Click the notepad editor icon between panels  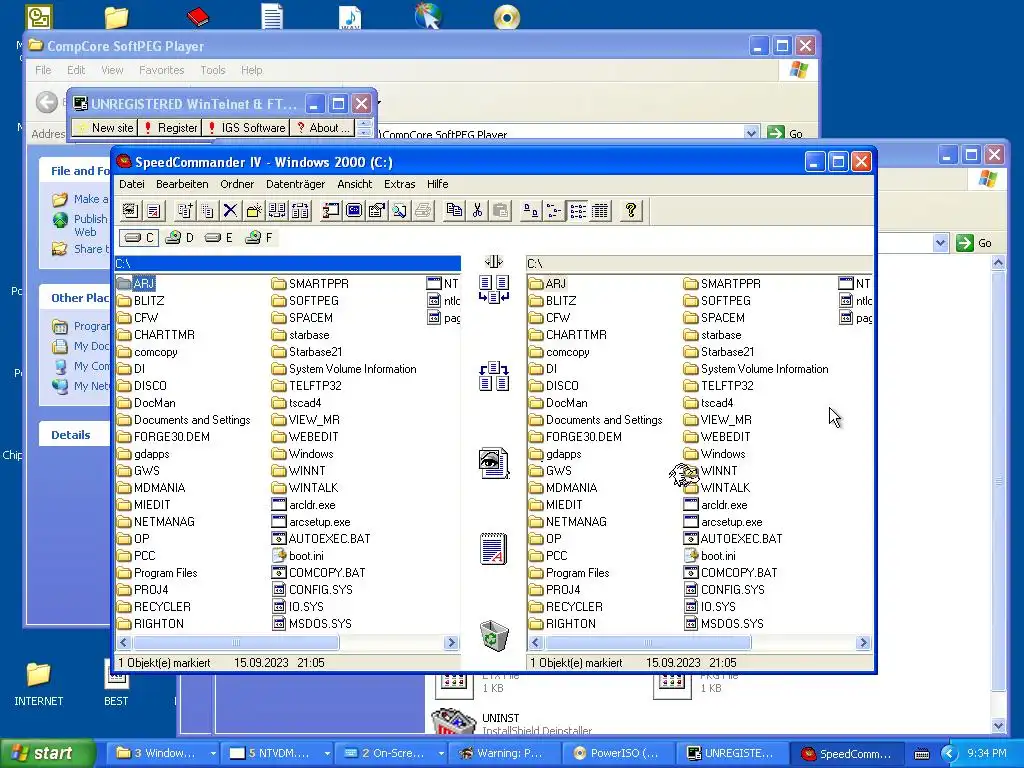point(494,549)
